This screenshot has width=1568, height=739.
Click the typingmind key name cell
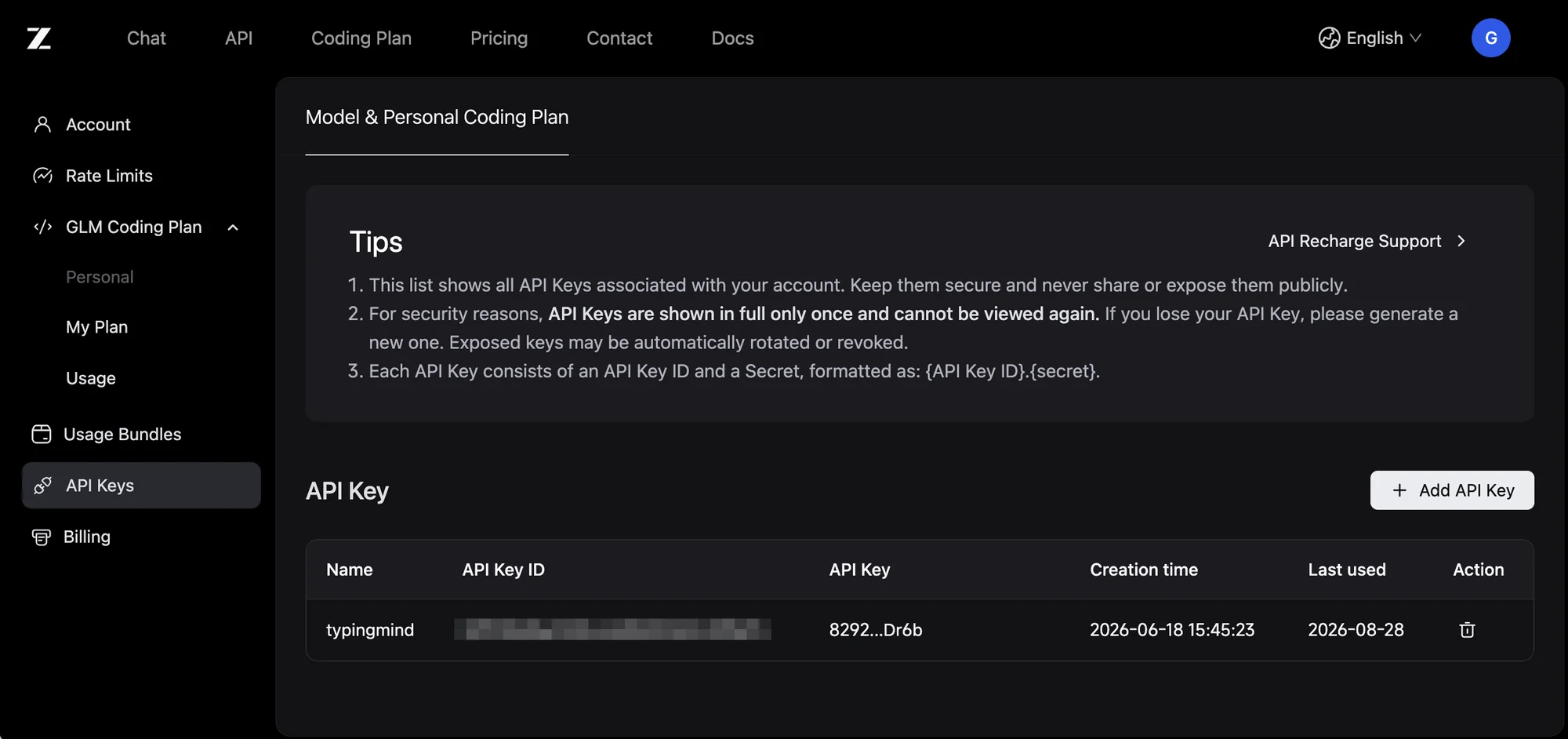tap(370, 630)
